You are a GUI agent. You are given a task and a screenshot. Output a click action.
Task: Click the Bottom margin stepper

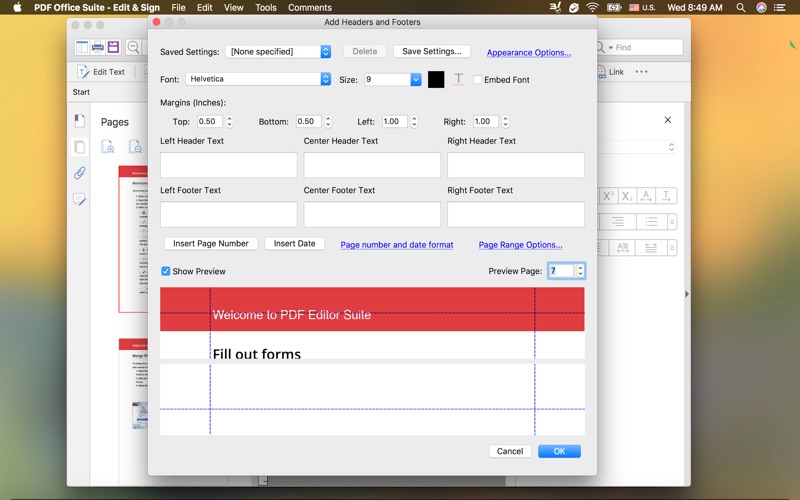(x=328, y=121)
